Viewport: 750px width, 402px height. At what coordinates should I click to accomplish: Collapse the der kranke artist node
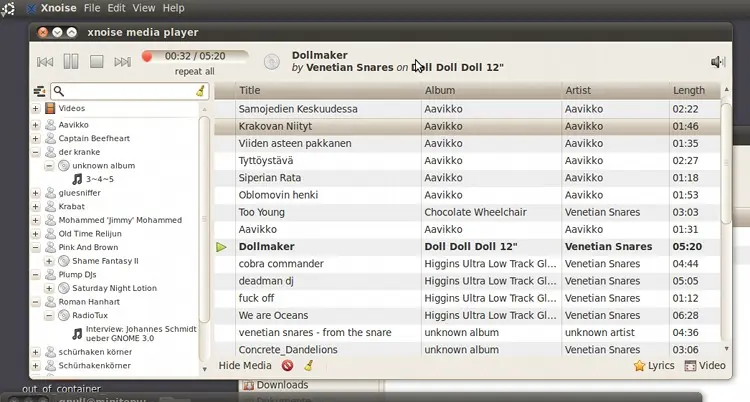pyautogui.click(x=35, y=152)
